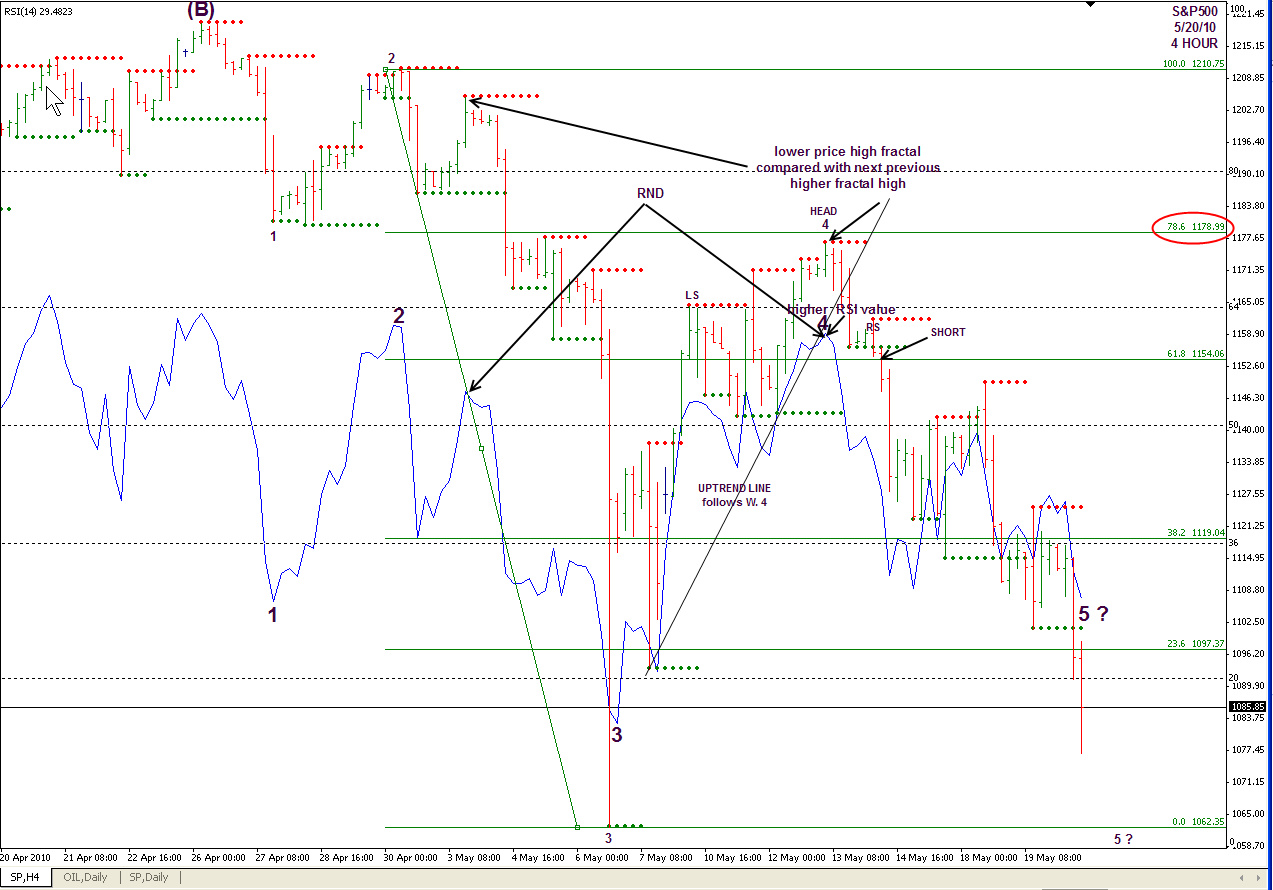The image size is (1273, 890).
Task: Click the 100.0 Fibonacci level label 1210.75
Action: click(x=1192, y=64)
